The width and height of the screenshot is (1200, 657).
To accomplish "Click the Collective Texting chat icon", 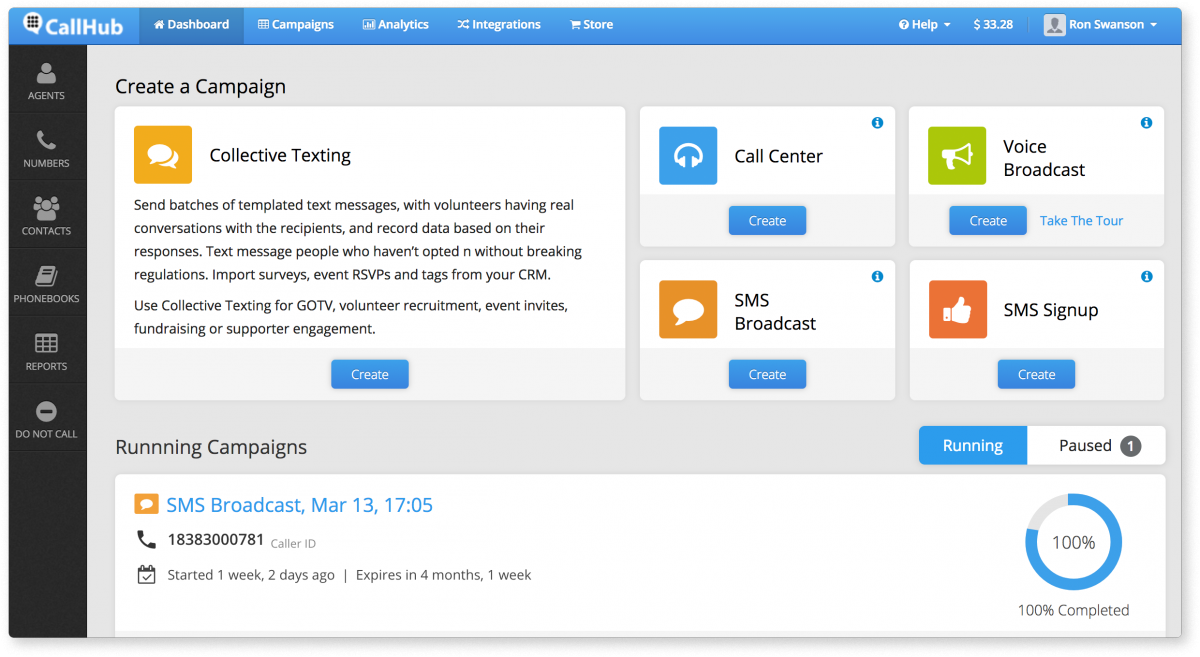I will pyautogui.click(x=163, y=155).
